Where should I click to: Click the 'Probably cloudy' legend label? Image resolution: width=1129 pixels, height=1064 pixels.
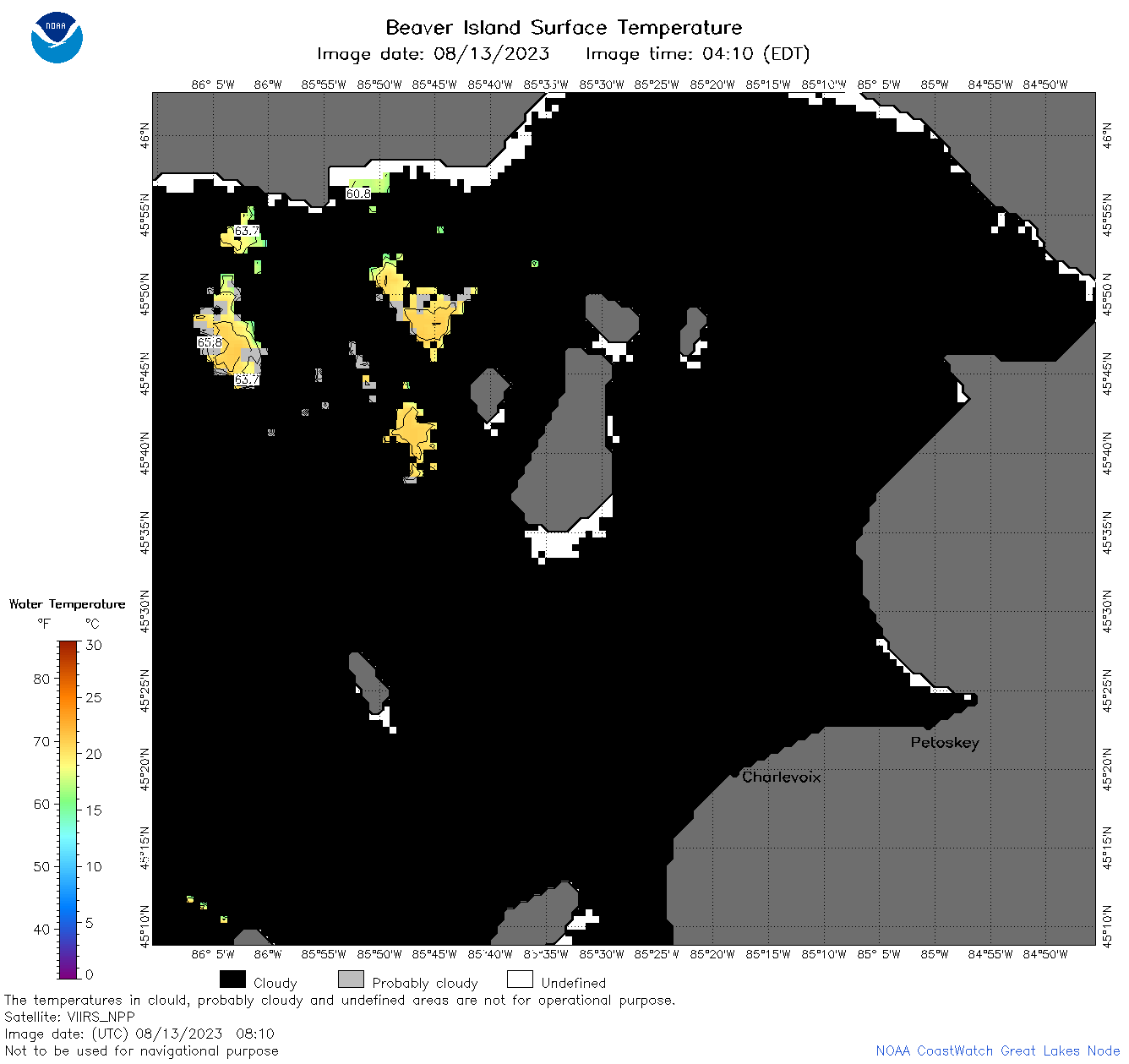pos(425,983)
